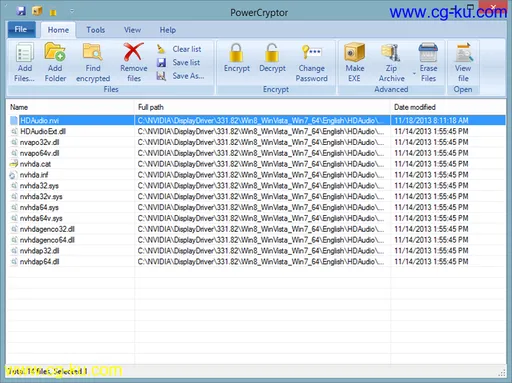Sort by Date modified column header
Image resolution: width=512 pixels, height=383 pixels.
[x=448, y=107]
